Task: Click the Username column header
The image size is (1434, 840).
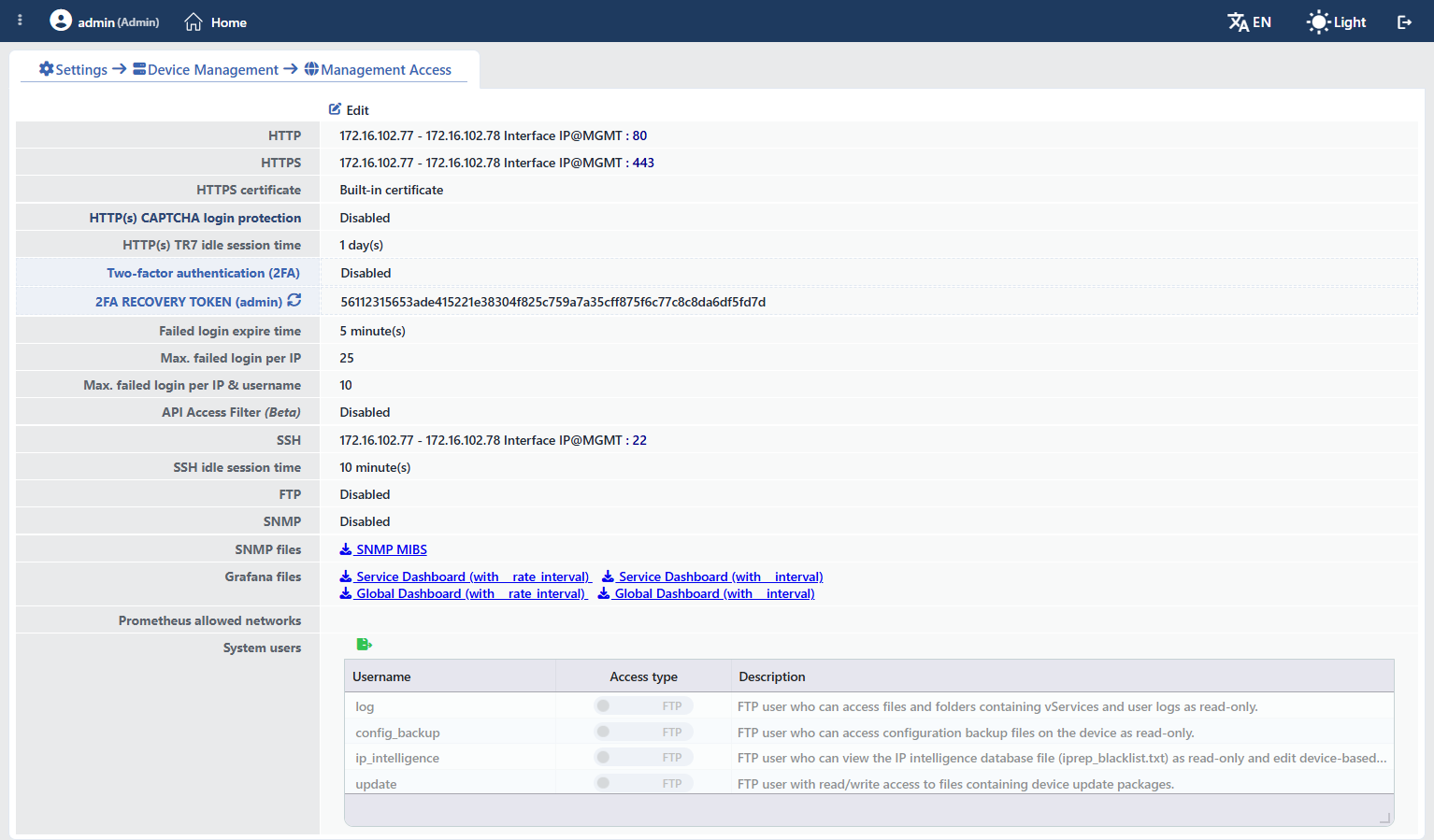Action: 450,676
